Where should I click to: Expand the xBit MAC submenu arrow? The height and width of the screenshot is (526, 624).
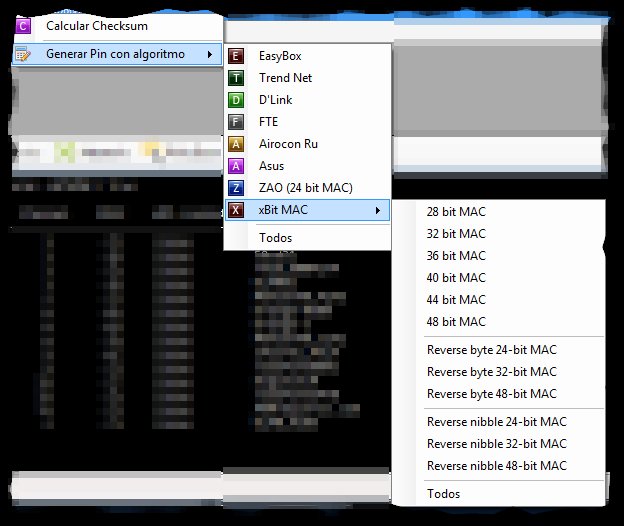pos(378,210)
